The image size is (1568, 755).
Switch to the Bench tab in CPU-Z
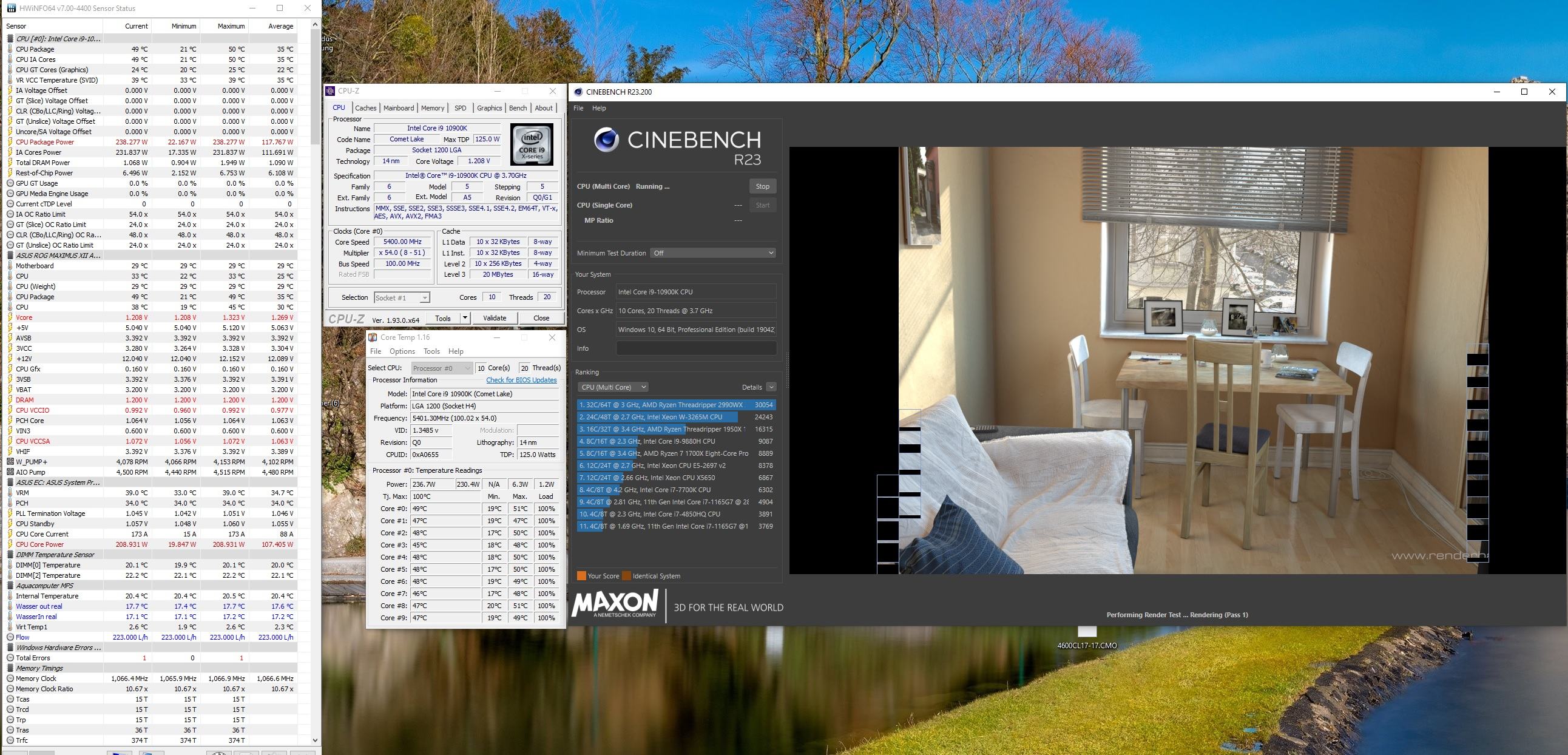(x=518, y=108)
